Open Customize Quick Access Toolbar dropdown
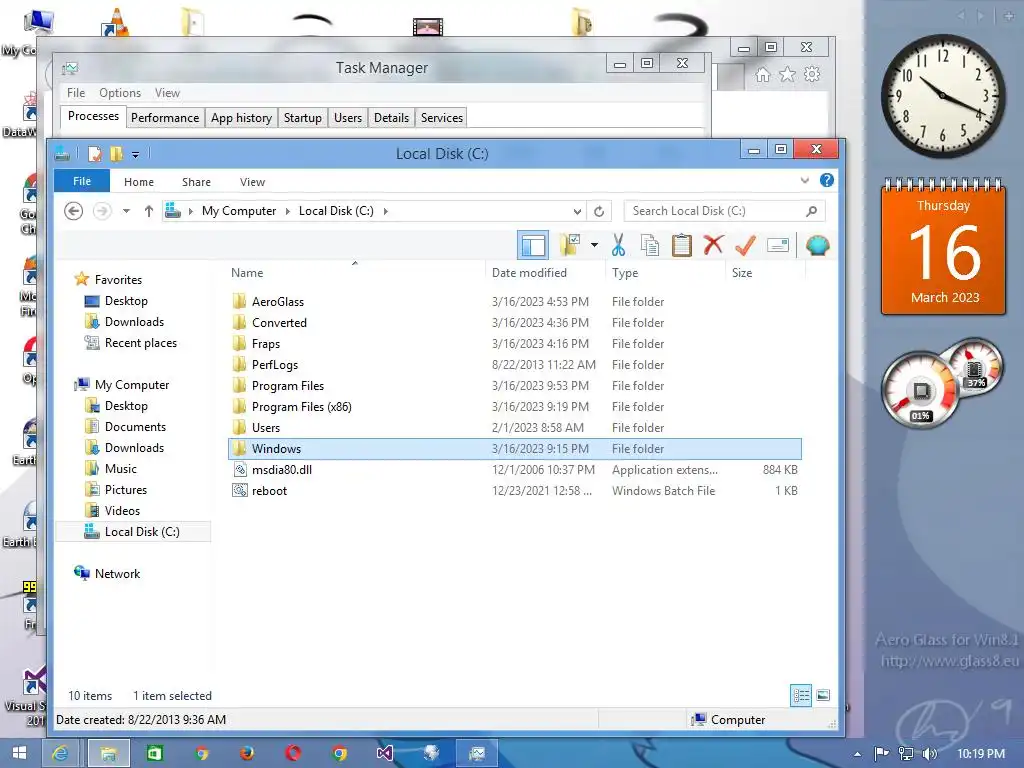The height and width of the screenshot is (768, 1024). click(135, 155)
